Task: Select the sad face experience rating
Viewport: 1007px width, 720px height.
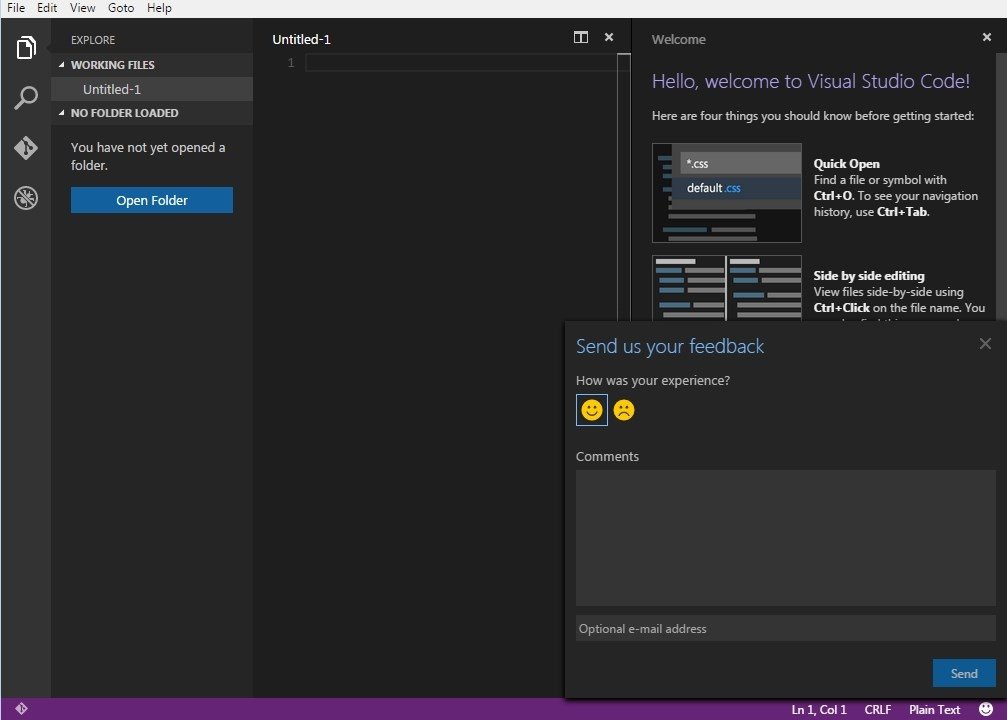Action: coord(624,410)
